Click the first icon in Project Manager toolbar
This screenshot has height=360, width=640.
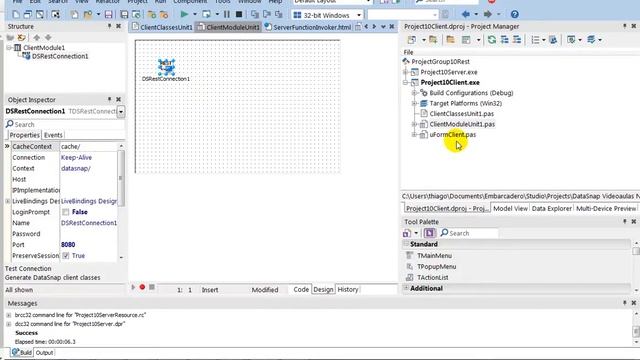click(x=411, y=40)
